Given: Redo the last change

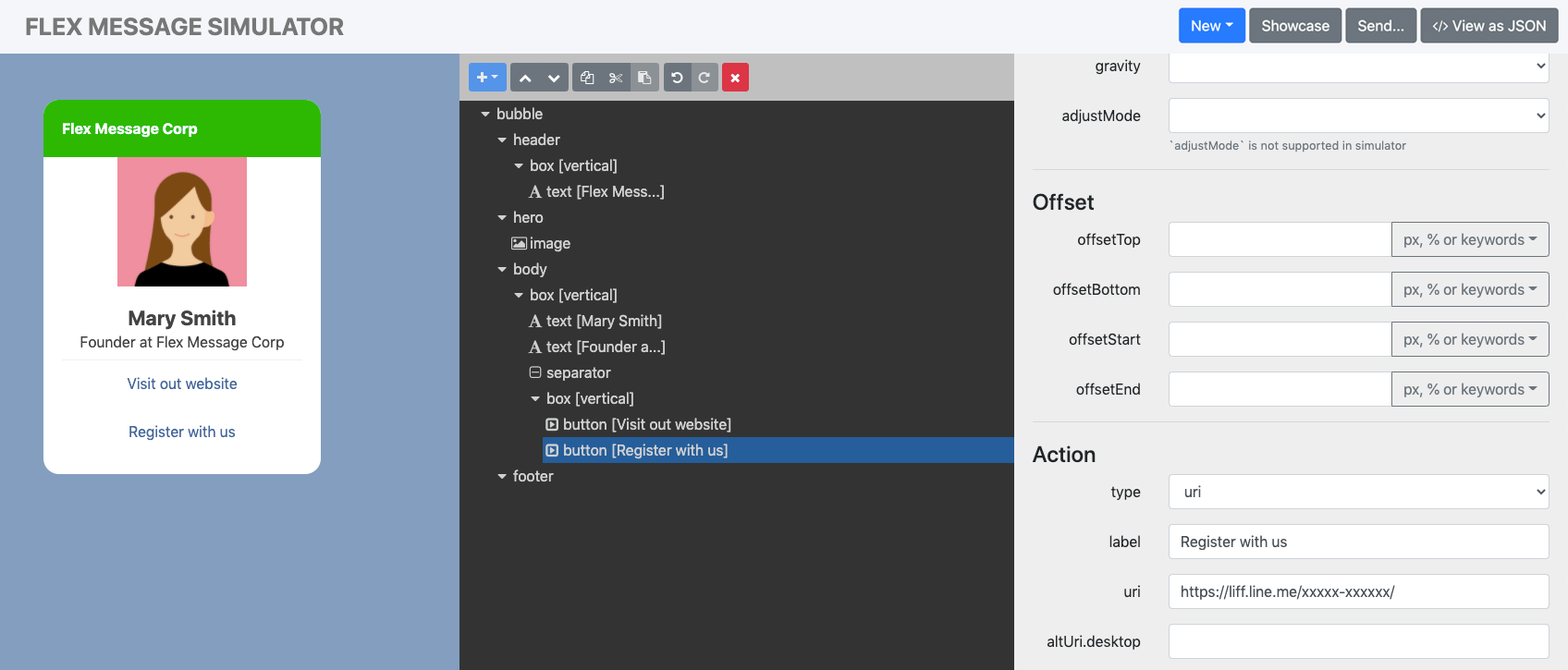Looking at the screenshot, I should pos(704,78).
